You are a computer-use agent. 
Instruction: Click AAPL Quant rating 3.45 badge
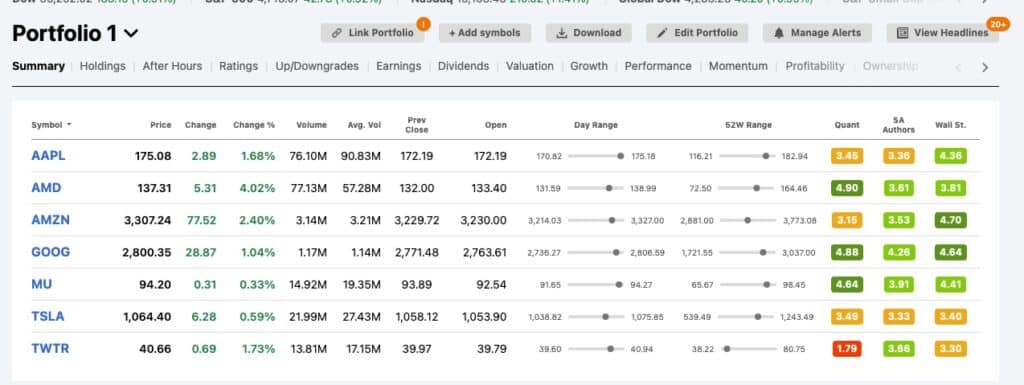coord(847,156)
